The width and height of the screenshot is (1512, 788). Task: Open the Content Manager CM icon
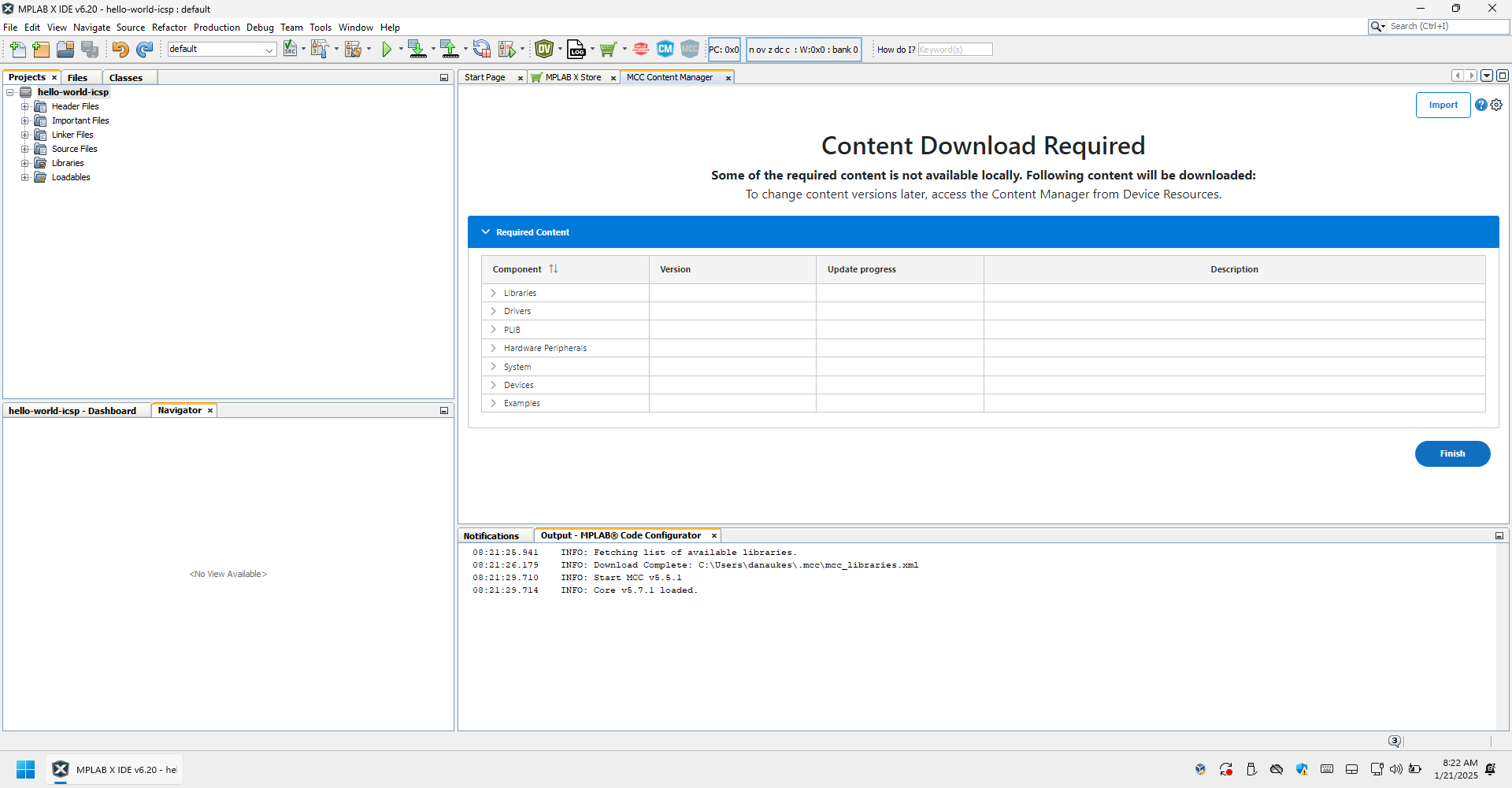coord(665,49)
